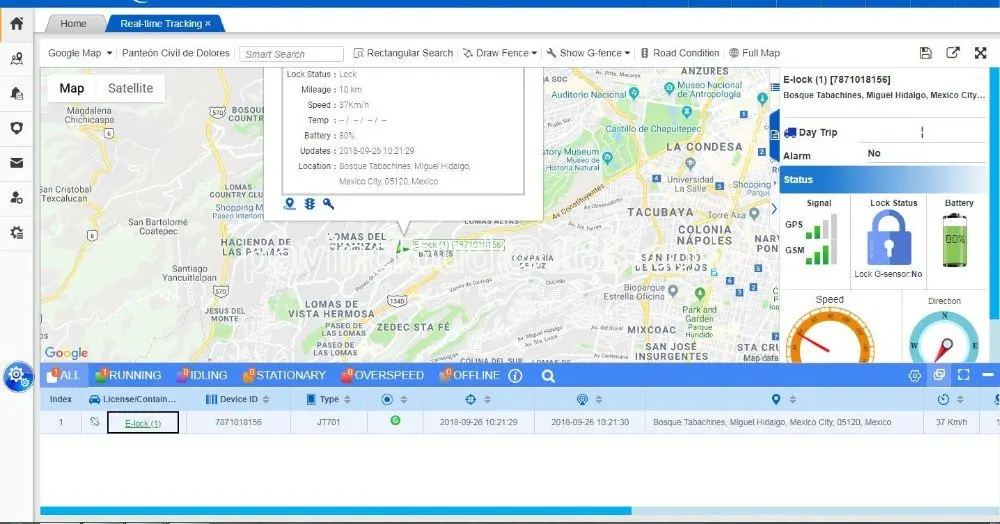Click the search magnifier in status bar
The image size is (1000, 524).
pos(548,376)
